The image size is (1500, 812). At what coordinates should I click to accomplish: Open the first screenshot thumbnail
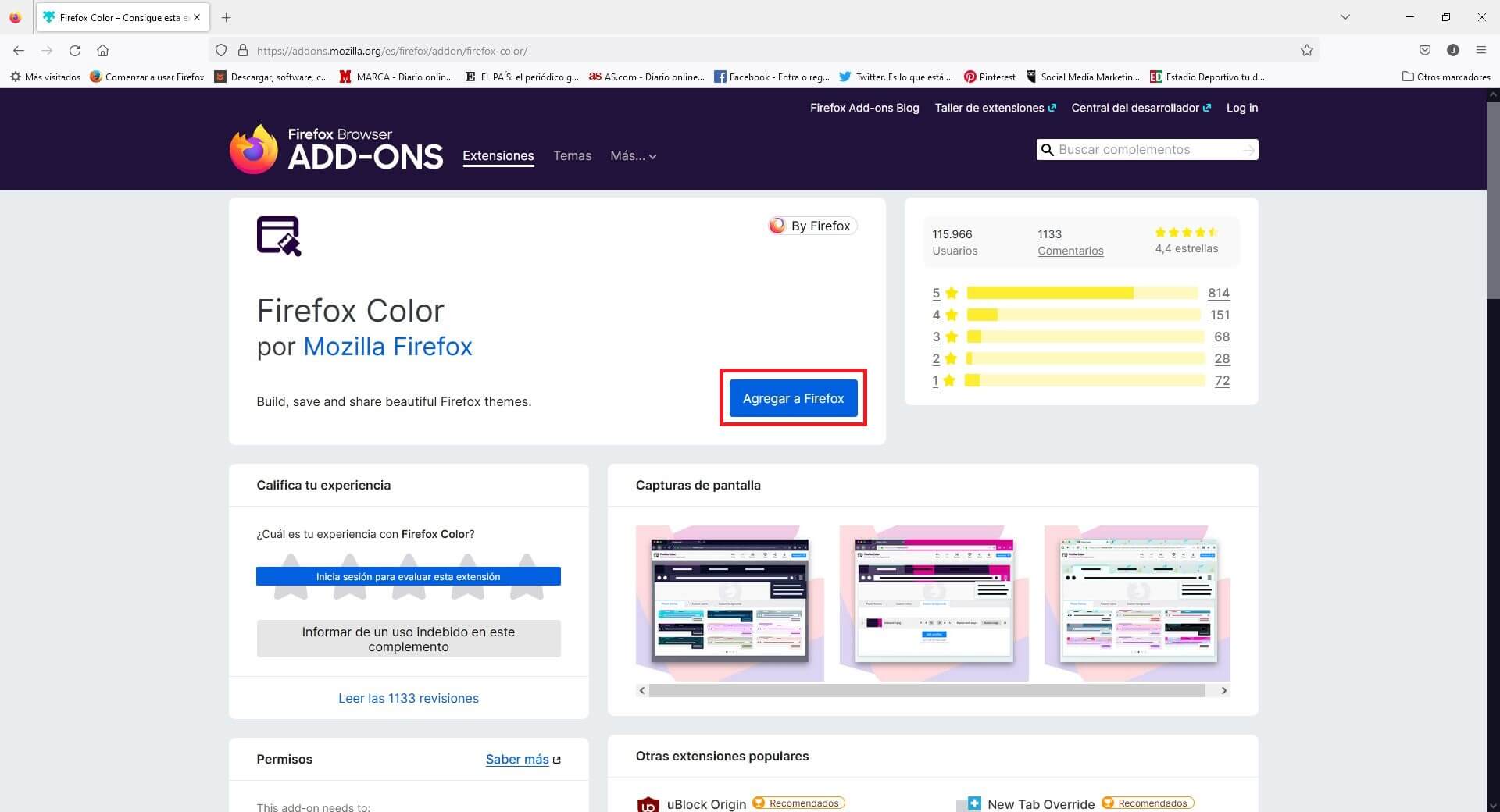click(x=730, y=603)
